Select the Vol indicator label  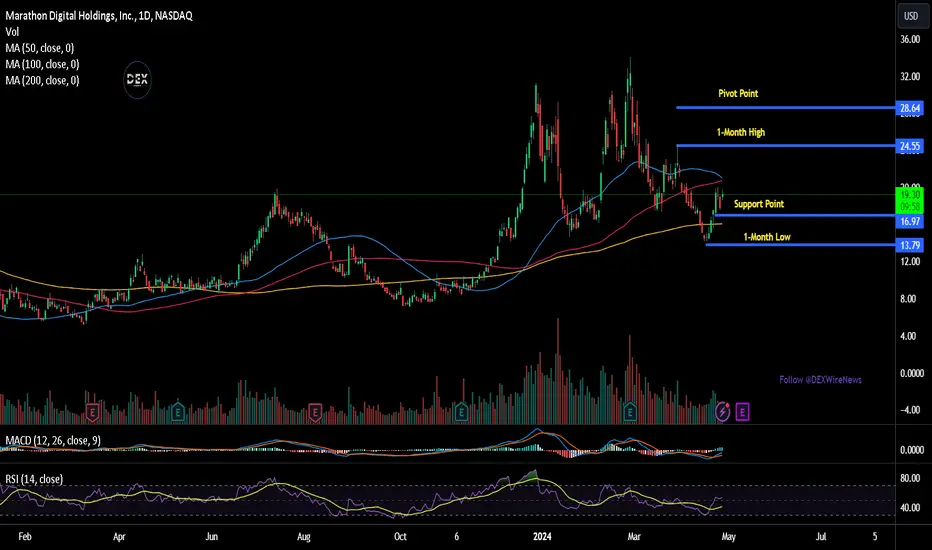[x=12, y=32]
